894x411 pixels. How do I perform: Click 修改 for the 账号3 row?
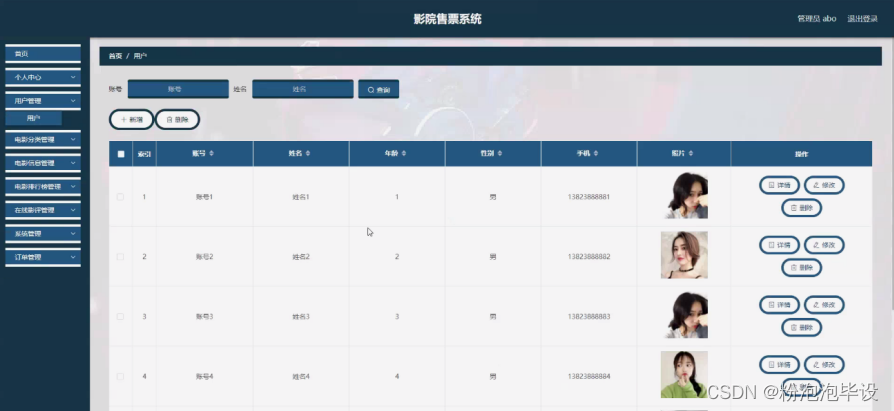[x=824, y=305]
